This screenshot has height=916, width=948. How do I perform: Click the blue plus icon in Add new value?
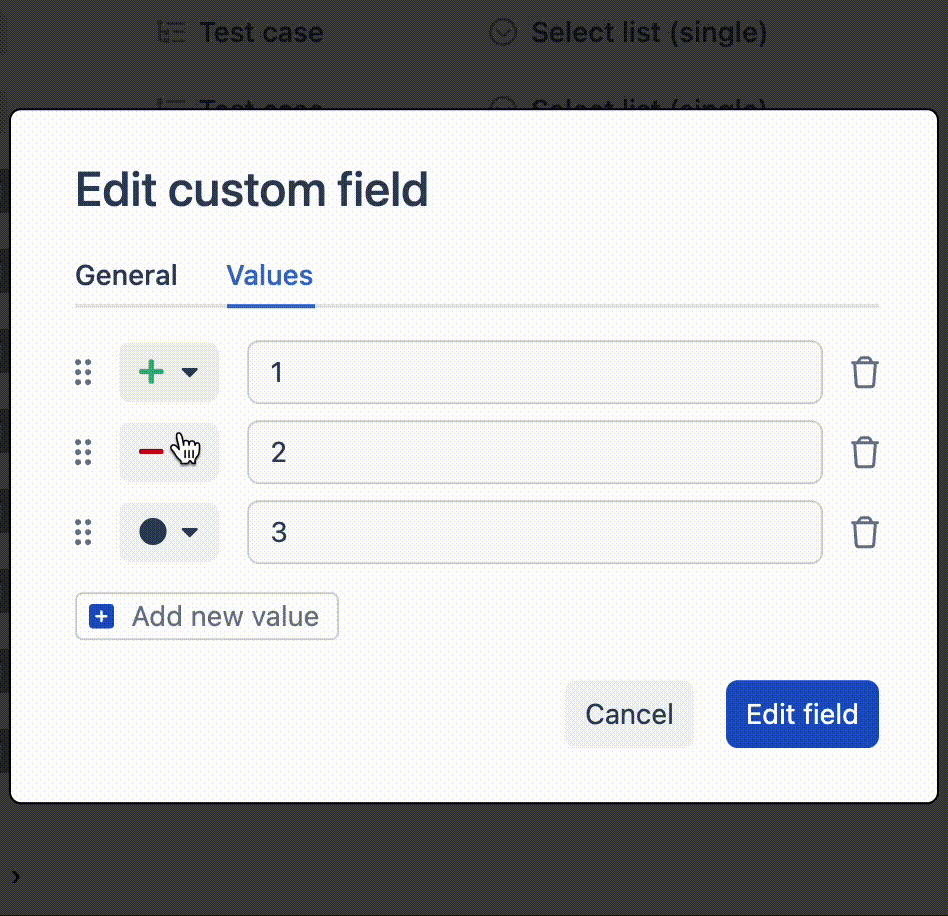pos(102,616)
